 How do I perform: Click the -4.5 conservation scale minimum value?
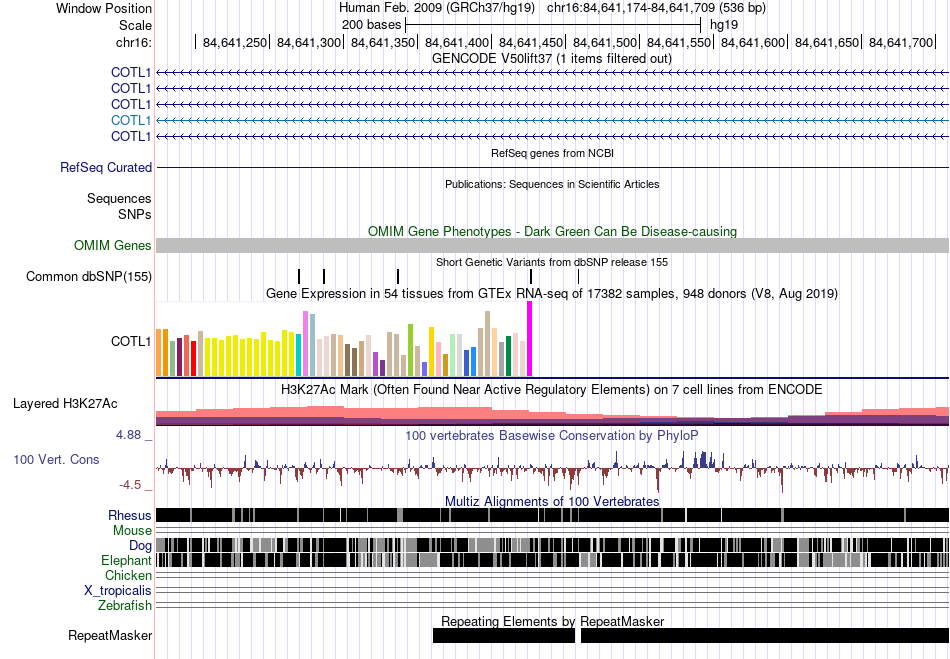130,485
